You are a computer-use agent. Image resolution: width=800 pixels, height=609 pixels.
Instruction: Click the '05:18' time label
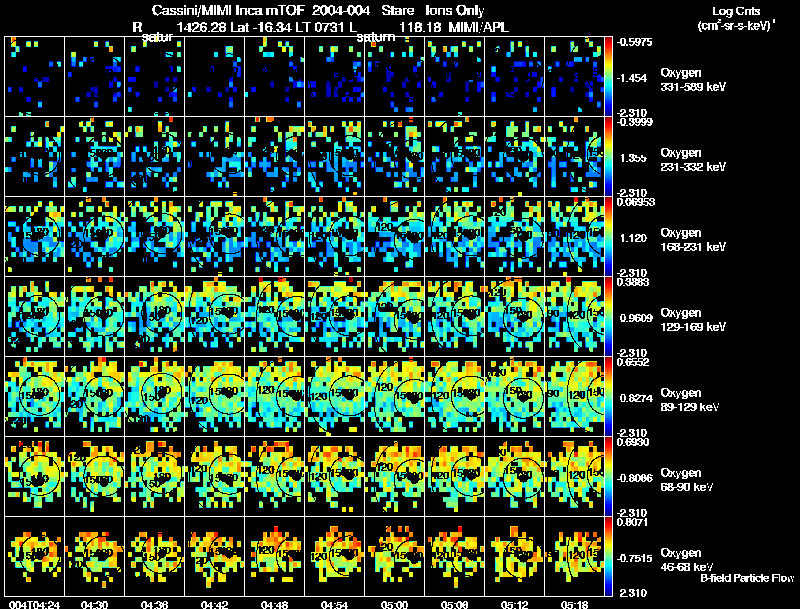[x=574, y=605]
